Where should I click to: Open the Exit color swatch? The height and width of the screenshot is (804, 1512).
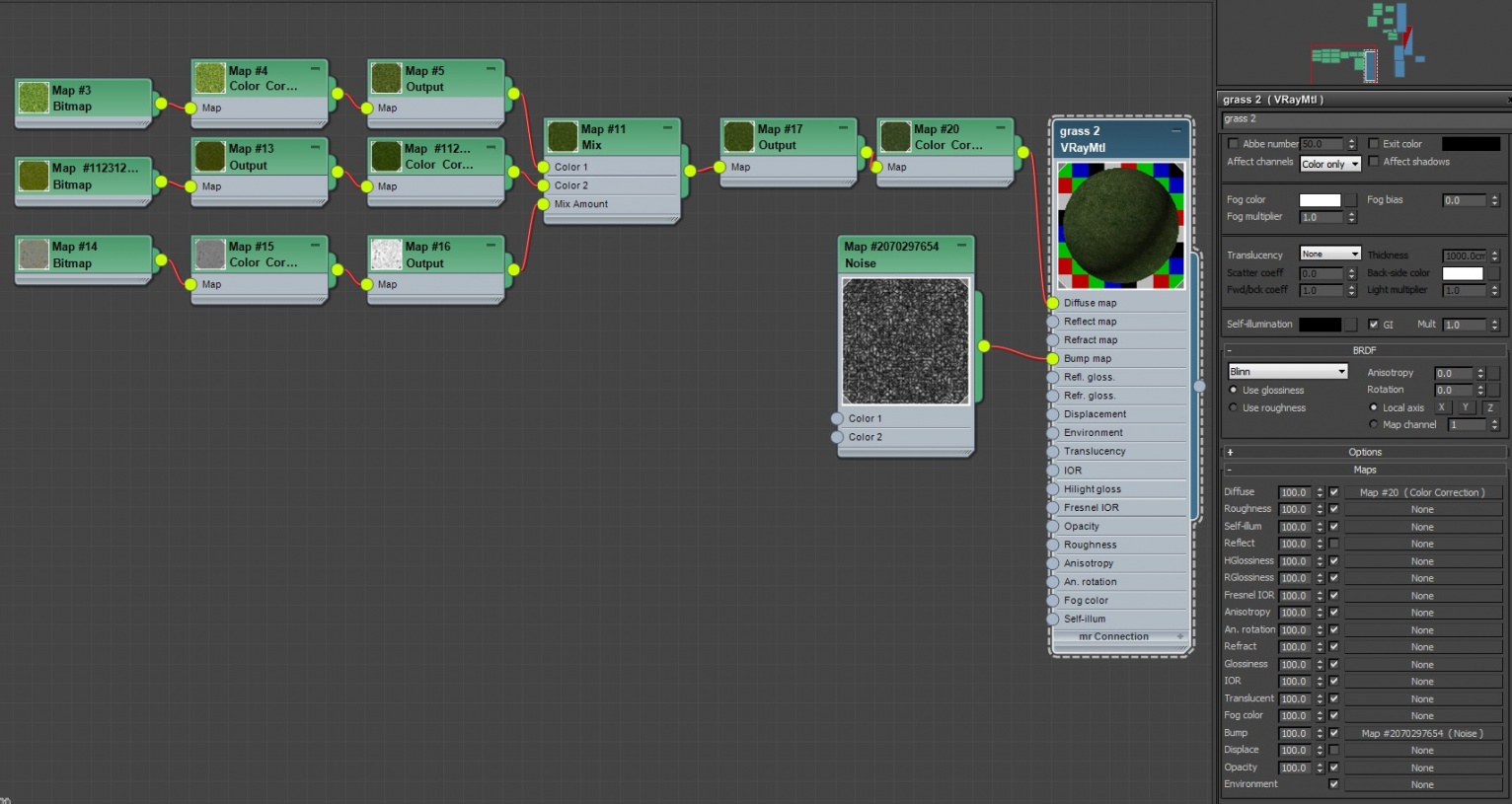click(1471, 144)
